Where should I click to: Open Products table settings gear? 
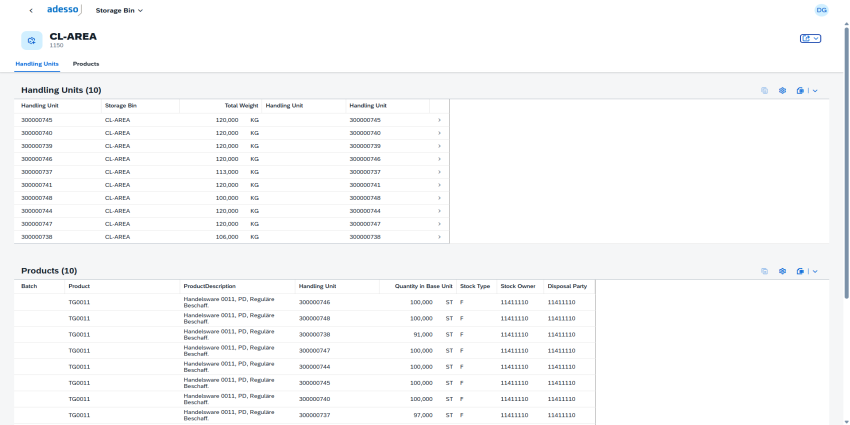[x=783, y=271]
